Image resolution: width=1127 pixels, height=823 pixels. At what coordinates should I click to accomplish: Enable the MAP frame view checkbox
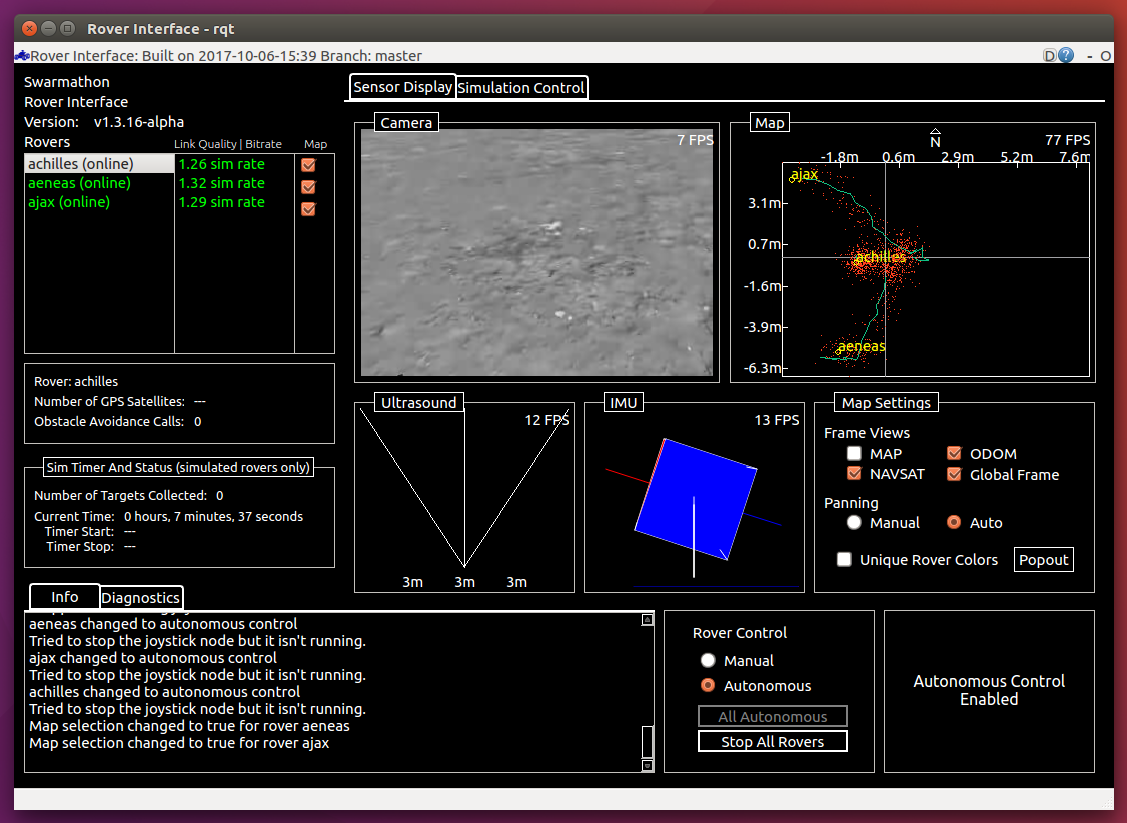(855, 454)
